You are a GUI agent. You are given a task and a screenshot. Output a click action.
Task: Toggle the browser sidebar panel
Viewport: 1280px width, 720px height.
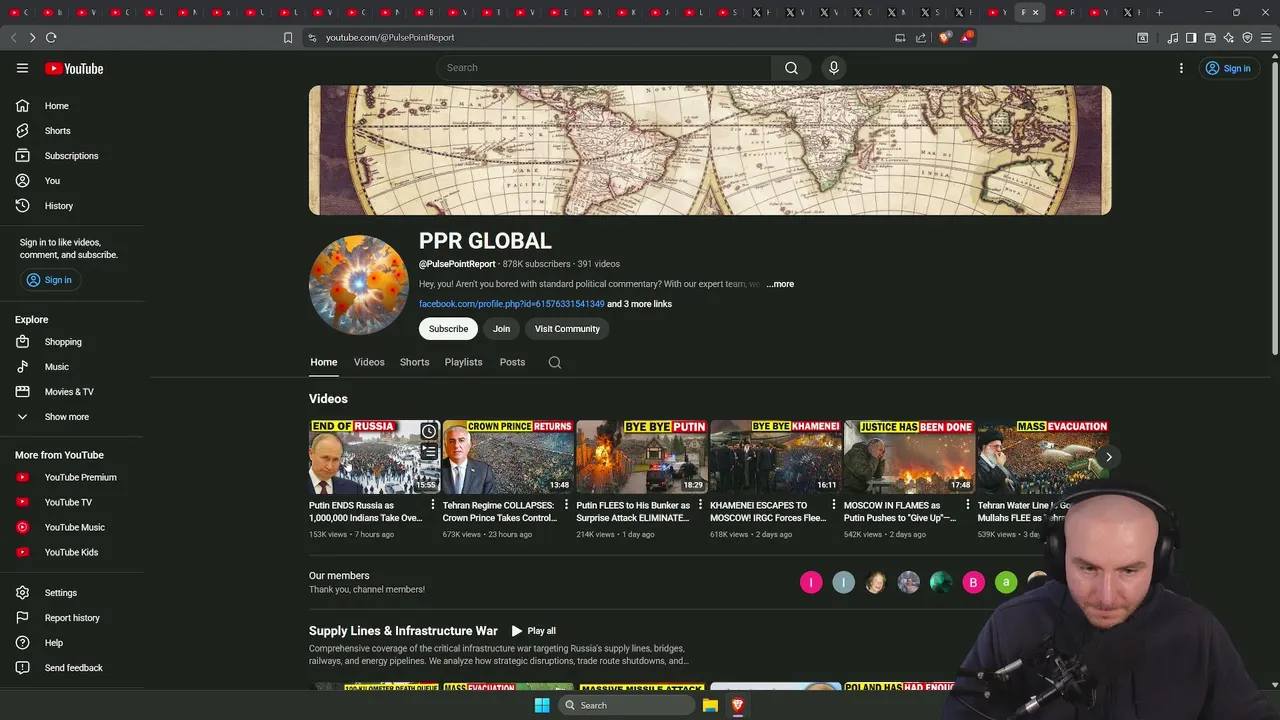pyautogui.click(x=1191, y=37)
